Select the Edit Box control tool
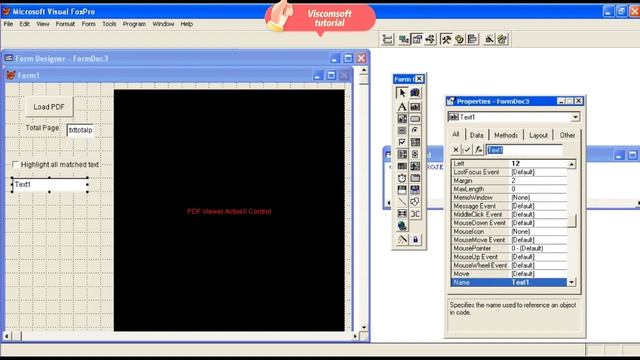This screenshot has width=640, height=360. [402, 119]
